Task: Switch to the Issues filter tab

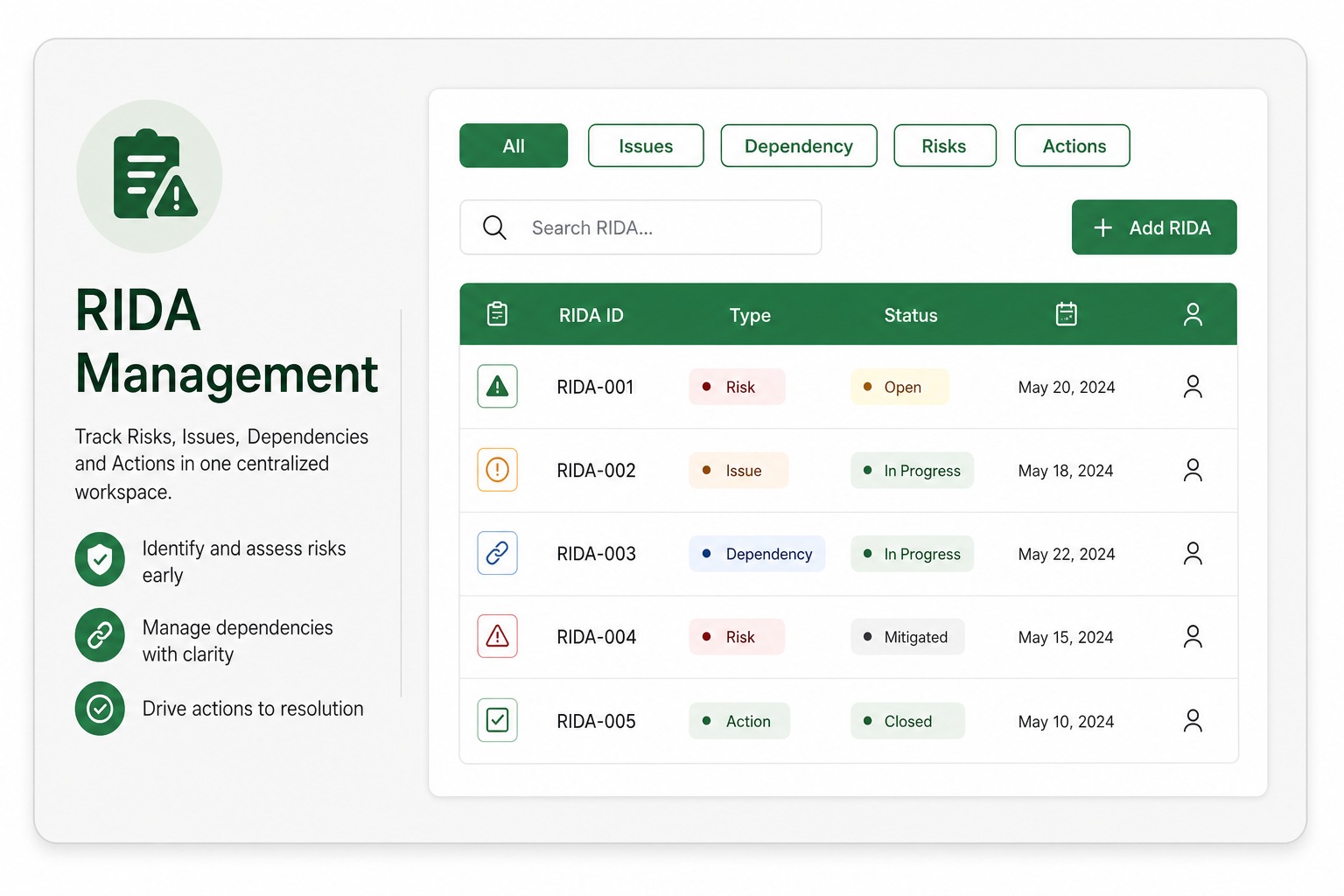Action: coord(646,146)
